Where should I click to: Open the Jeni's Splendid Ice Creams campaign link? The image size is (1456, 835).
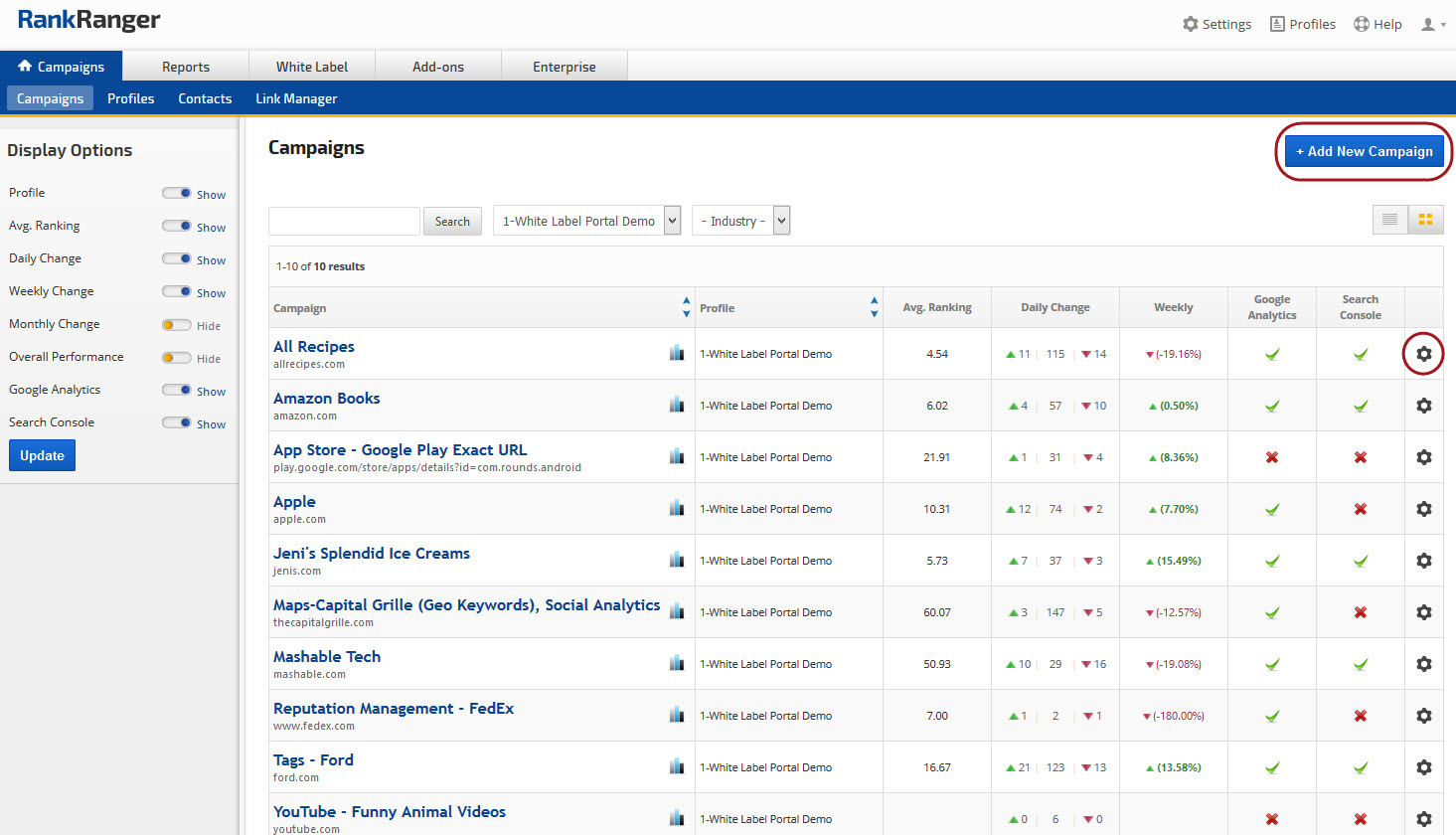372,554
